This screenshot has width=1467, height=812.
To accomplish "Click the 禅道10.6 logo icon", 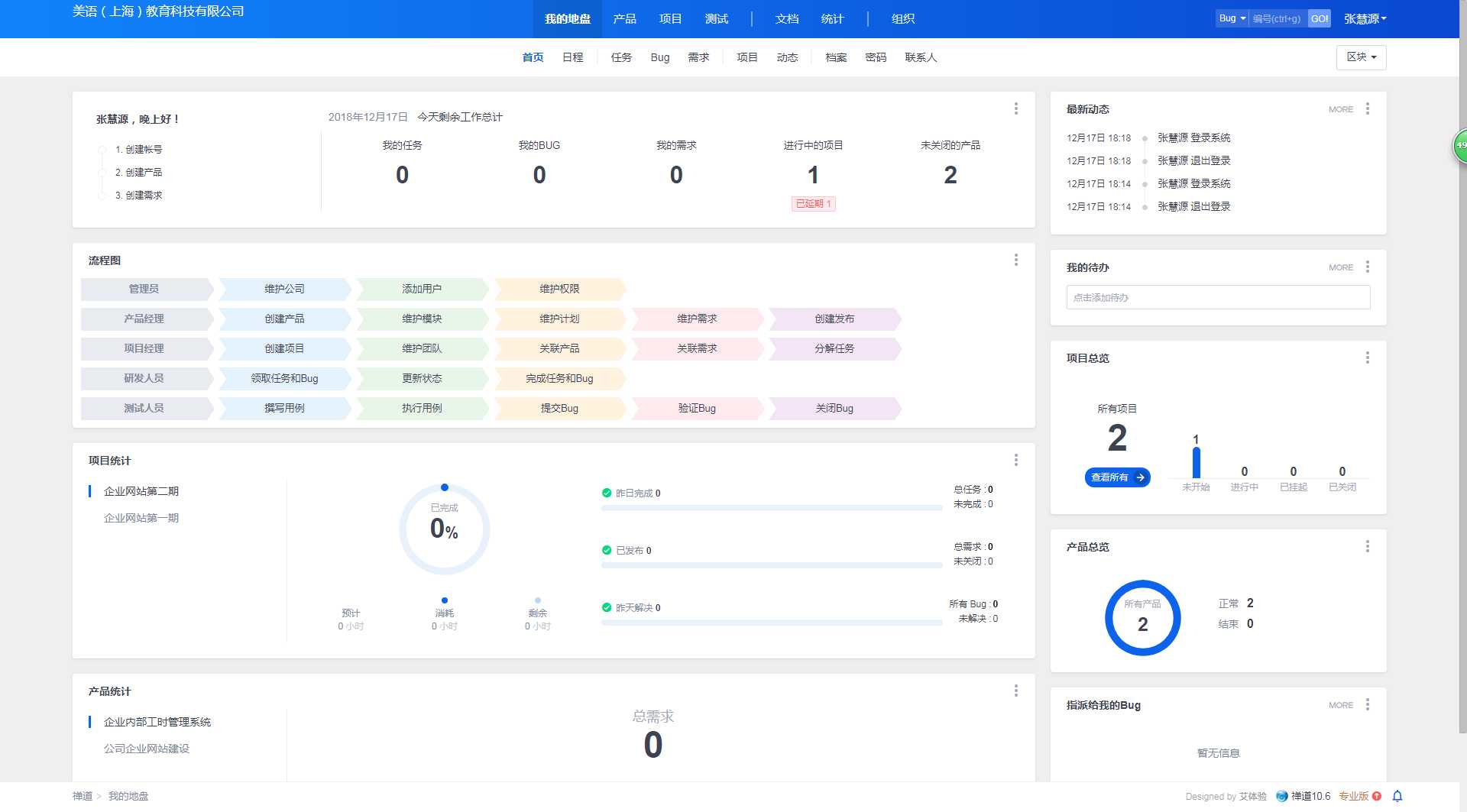I will click(x=1281, y=796).
